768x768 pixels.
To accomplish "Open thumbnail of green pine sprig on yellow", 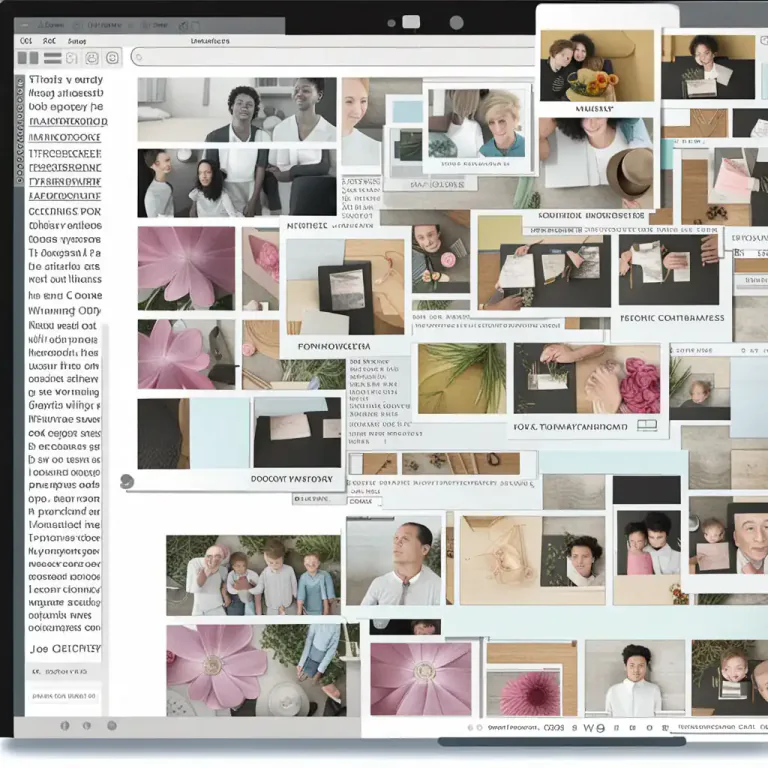I will [462, 379].
